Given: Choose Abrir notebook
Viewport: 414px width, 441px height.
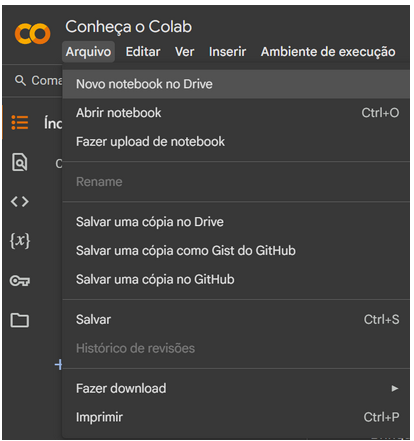Looking at the screenshot, I should point(236,113).
